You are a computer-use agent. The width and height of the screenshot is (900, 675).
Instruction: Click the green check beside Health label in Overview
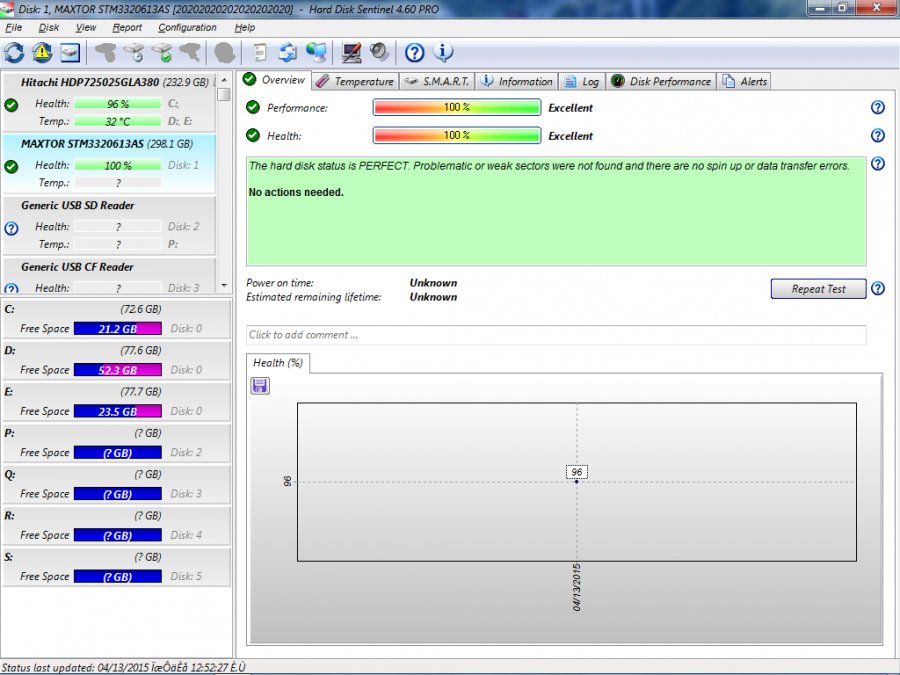click(x=253, y=135)
